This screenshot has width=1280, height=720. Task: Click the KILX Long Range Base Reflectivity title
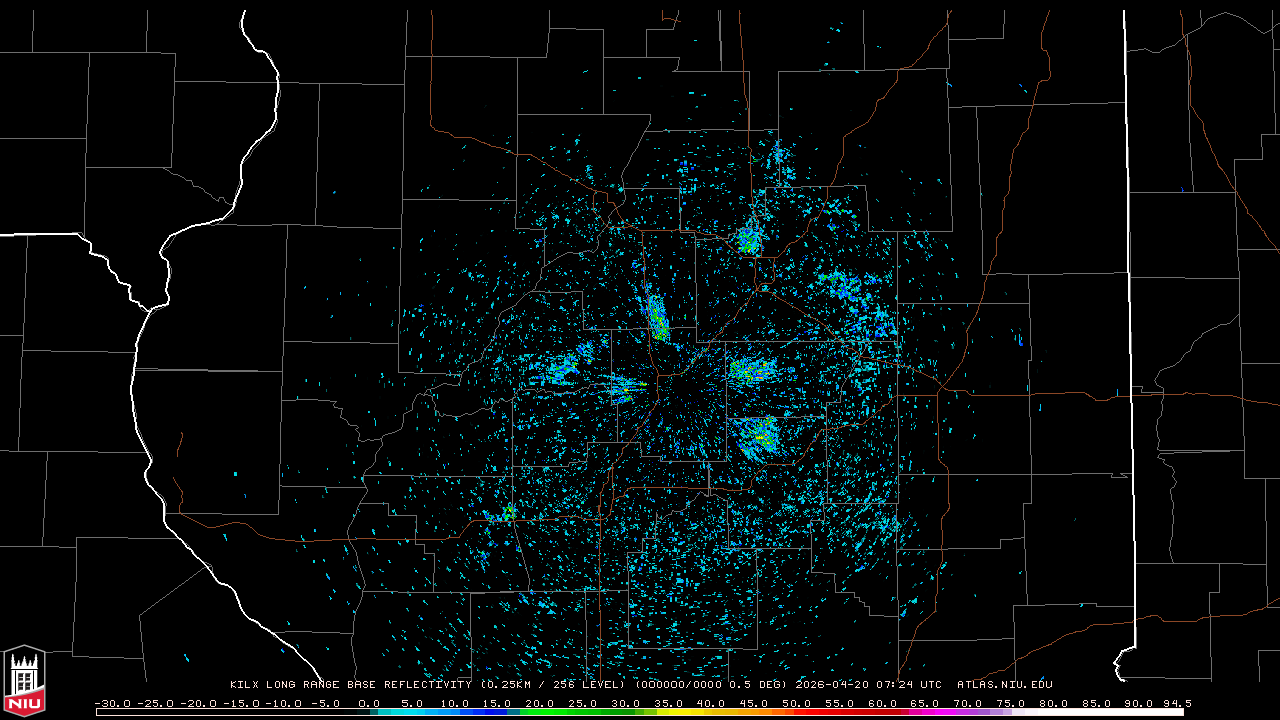click(x=352, y=685)
